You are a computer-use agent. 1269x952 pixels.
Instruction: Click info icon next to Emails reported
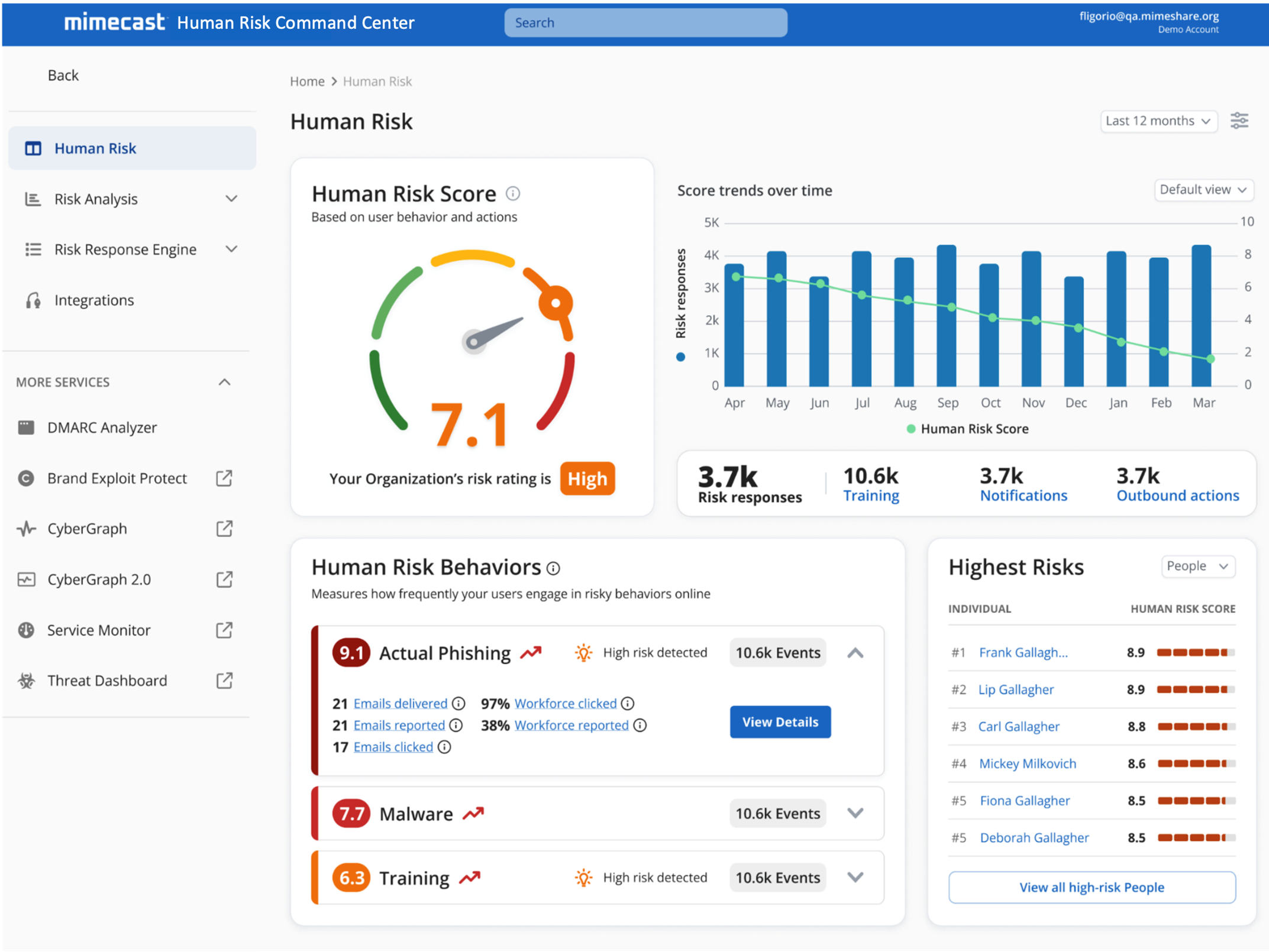tap(456, 726)
